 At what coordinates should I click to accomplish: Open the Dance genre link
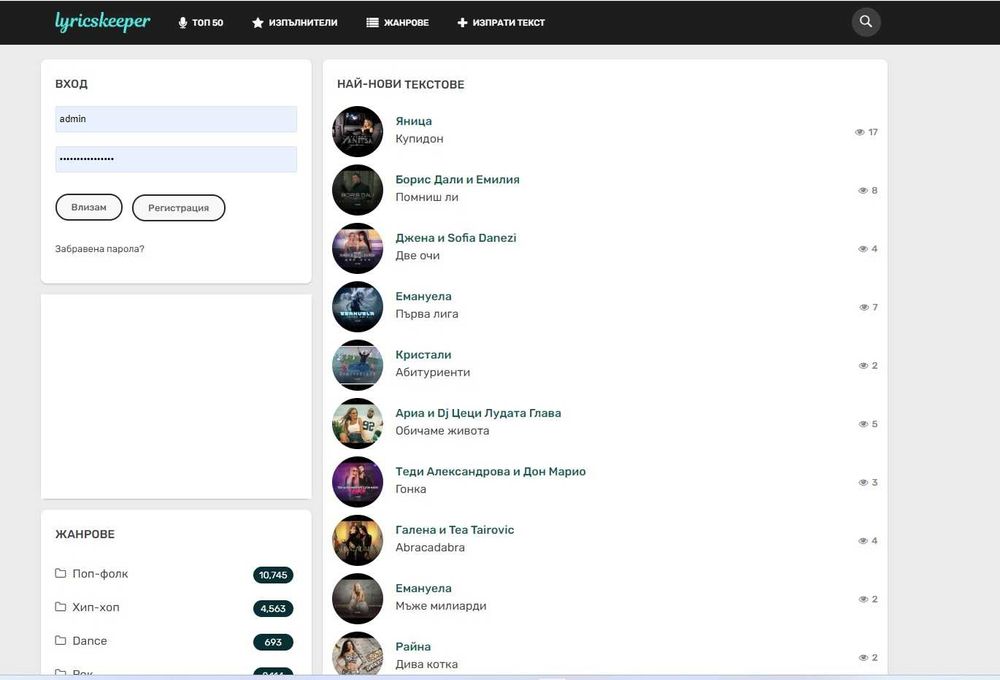coord(90,640)
